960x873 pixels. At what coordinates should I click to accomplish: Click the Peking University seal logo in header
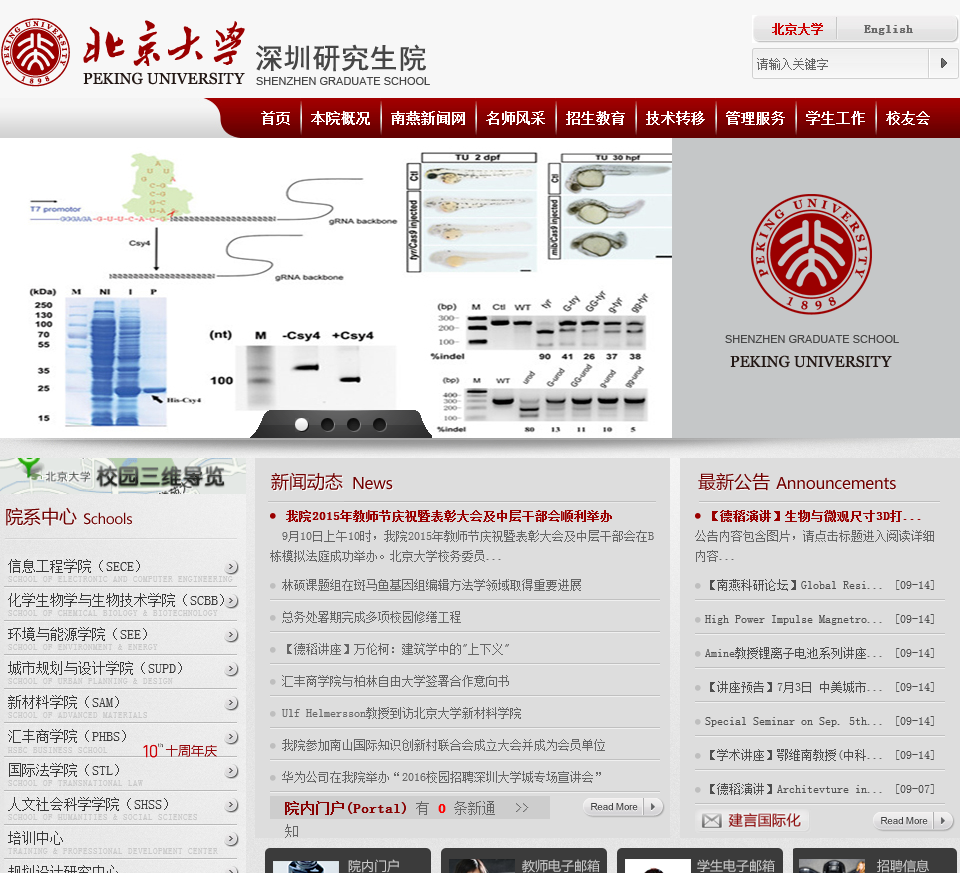coord(35,51)
